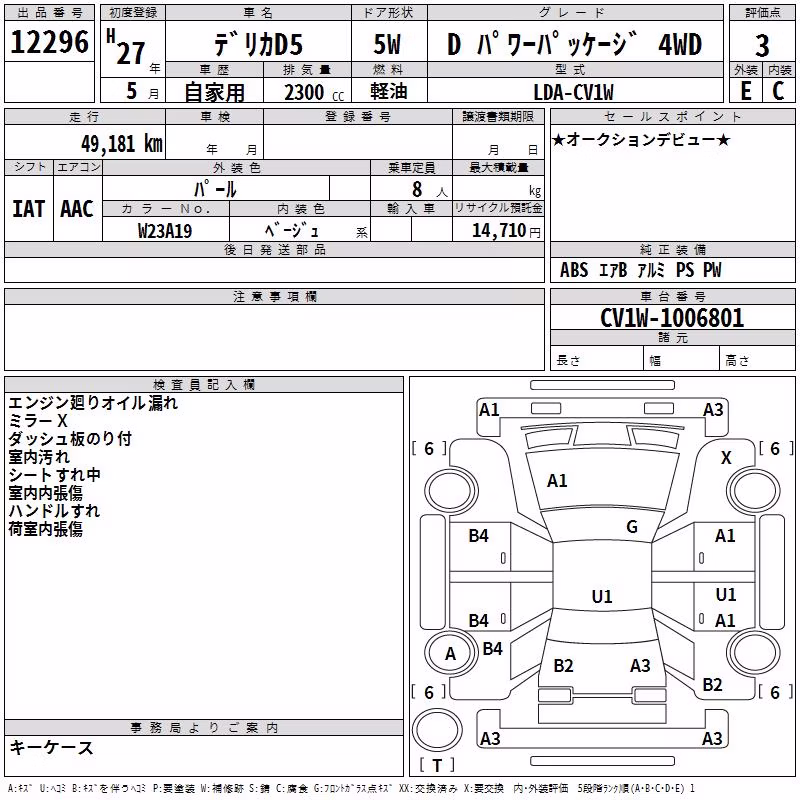
Task: Select the 検査員記入欄 header
Action: click(x=204, y=385)
